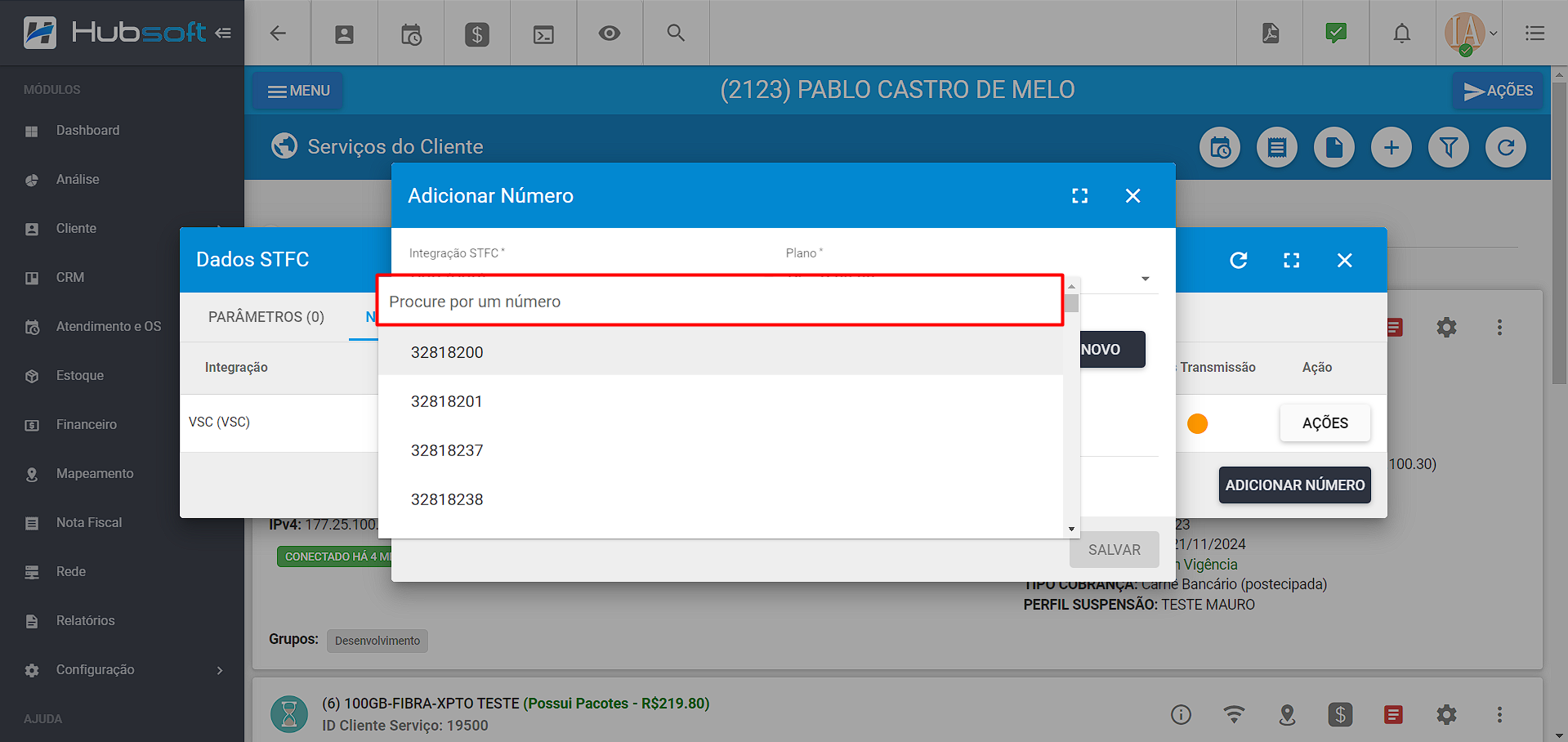Open the notifications bell
This screenshot has width=1568, height=742.
(x=1401, y=34)
